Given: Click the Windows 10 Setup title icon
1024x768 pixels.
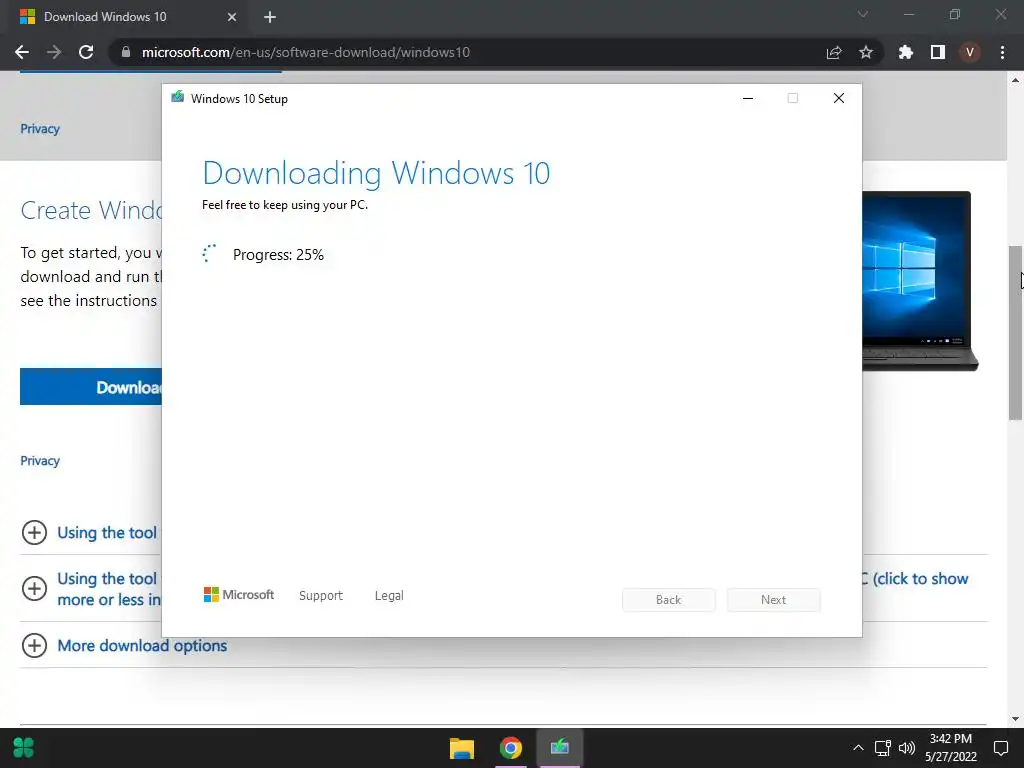Looking at the screenshot, I should click(178, 97).
